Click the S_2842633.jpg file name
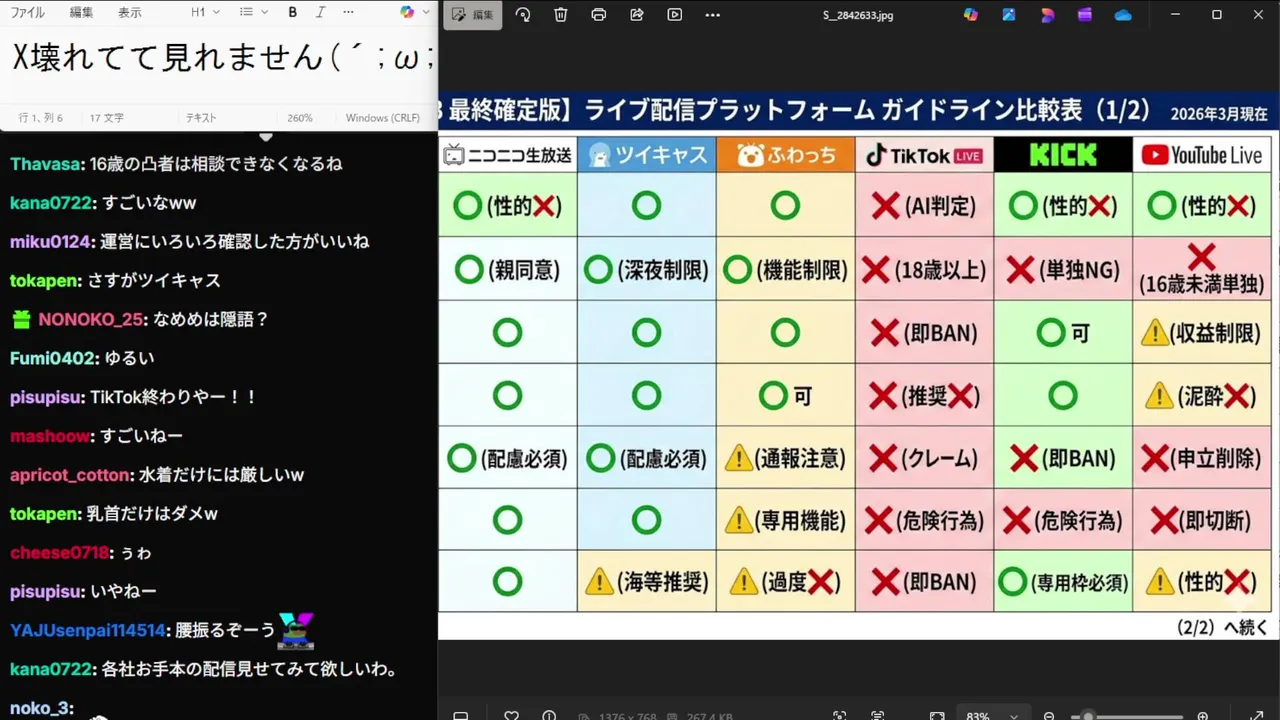 (858, 15)
